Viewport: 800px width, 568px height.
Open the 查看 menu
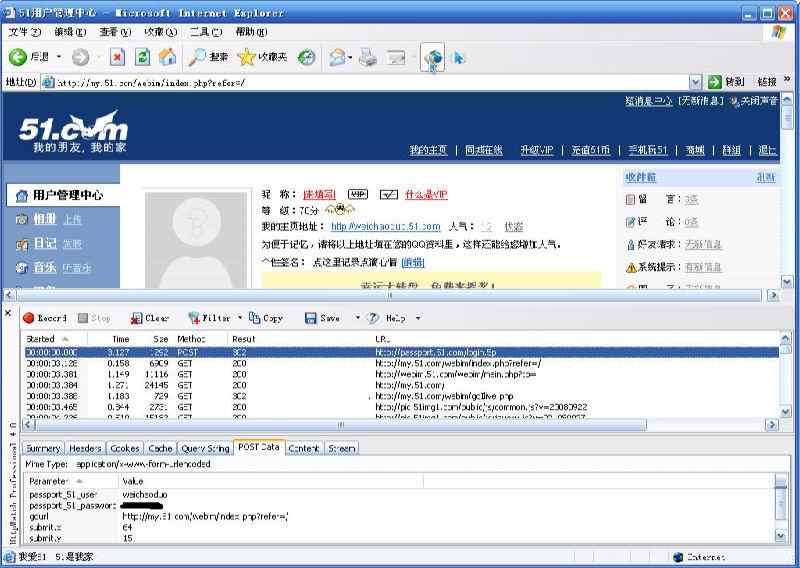point(115,32)
